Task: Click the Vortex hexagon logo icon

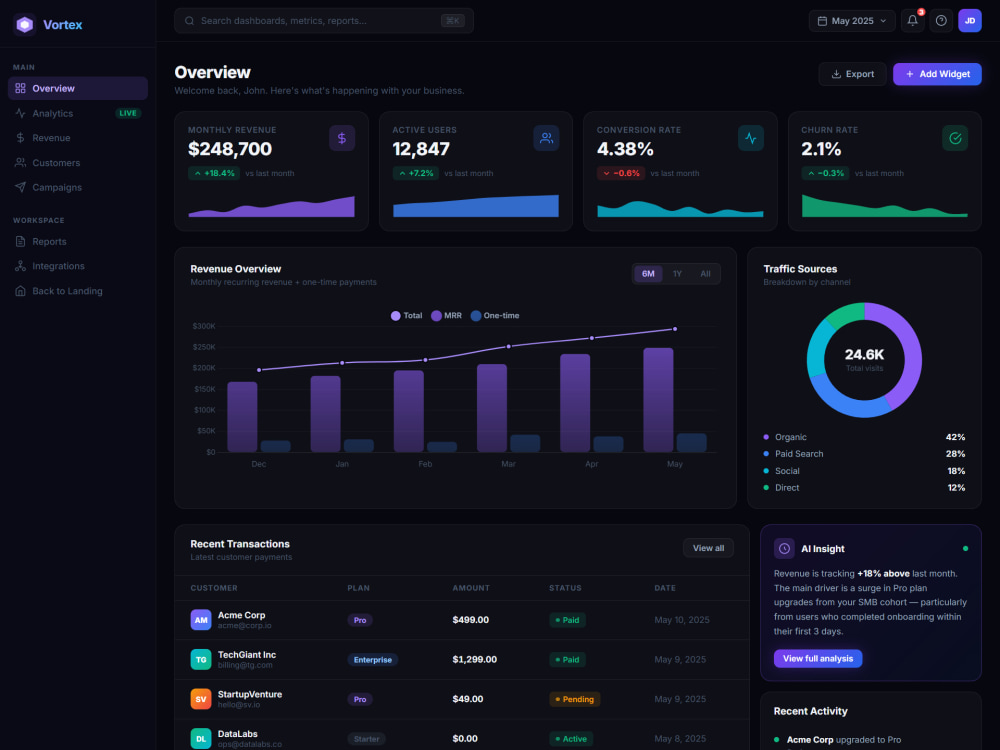Action: pyautogui.click(x=24, y=25)
